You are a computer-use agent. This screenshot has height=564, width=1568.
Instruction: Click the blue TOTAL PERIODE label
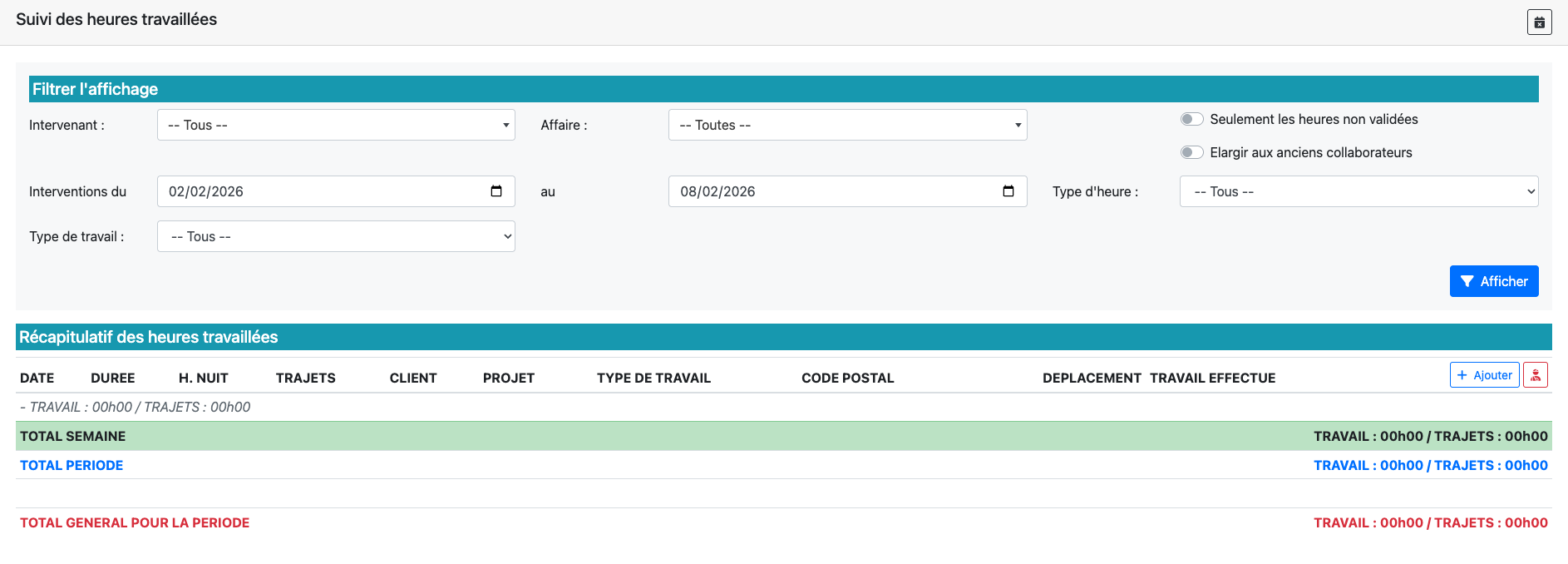pyautogui.click(x=71, y=465)
